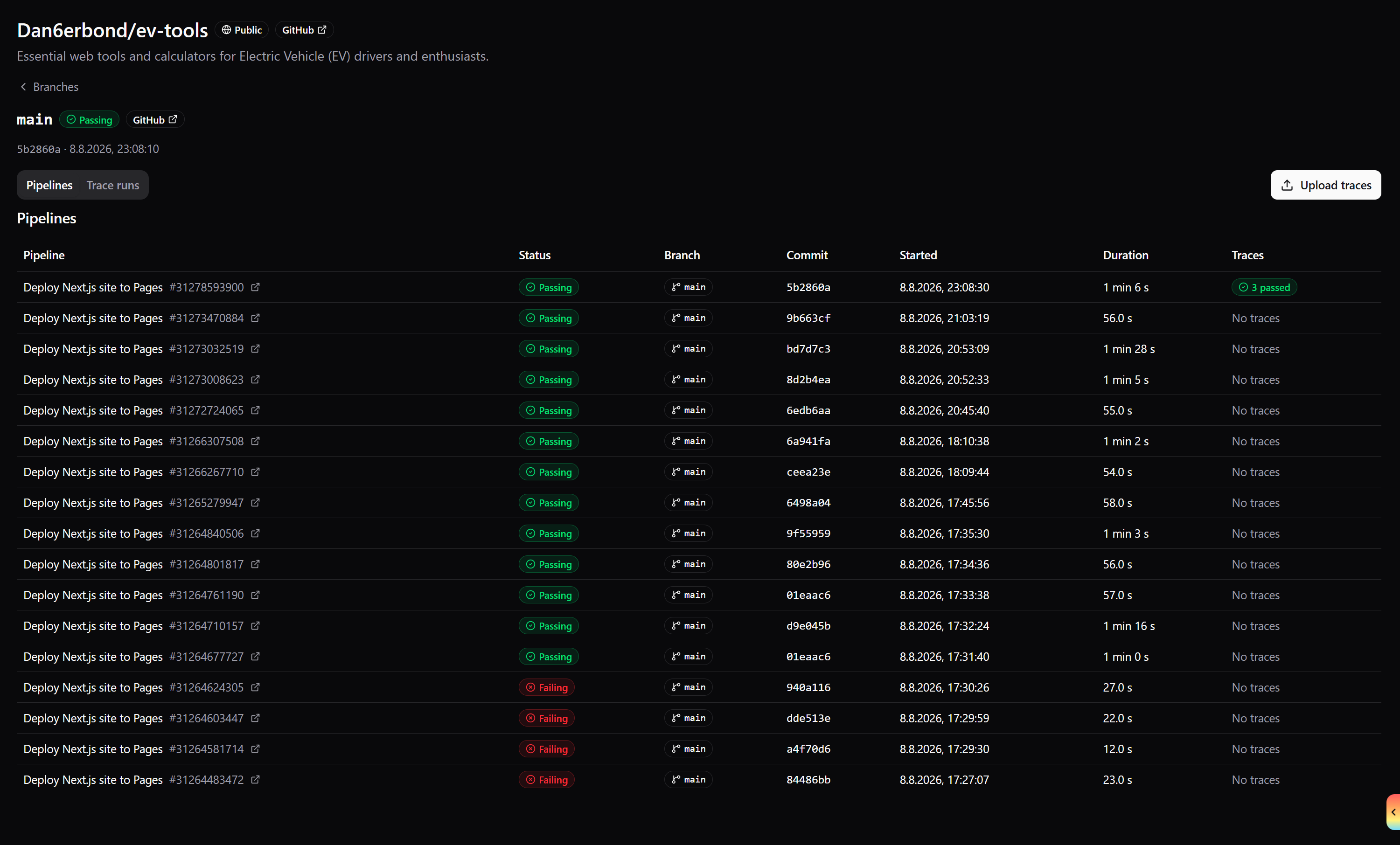
Task: Click the Public visibility badge
Action: (x=242, y=30)
